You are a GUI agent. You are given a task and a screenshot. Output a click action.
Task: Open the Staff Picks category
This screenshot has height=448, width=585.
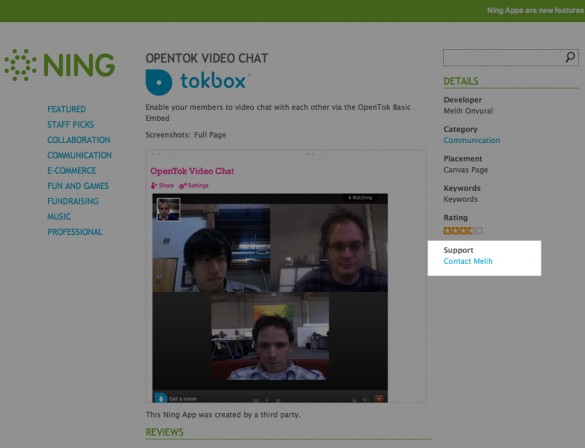[x=71, y=125]
